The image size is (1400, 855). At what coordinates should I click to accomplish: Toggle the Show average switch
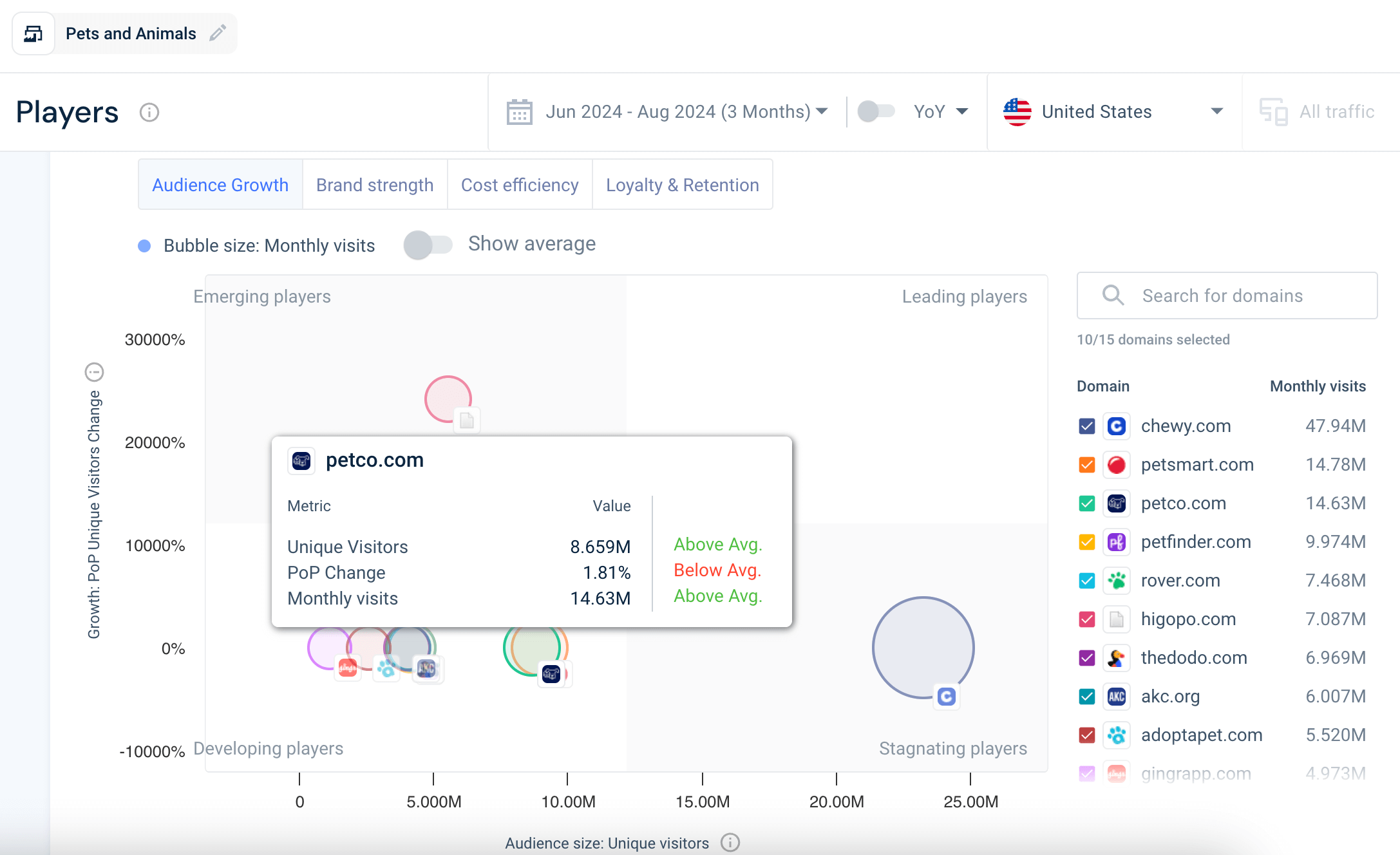pyautogui.click(x=428, y=245)
